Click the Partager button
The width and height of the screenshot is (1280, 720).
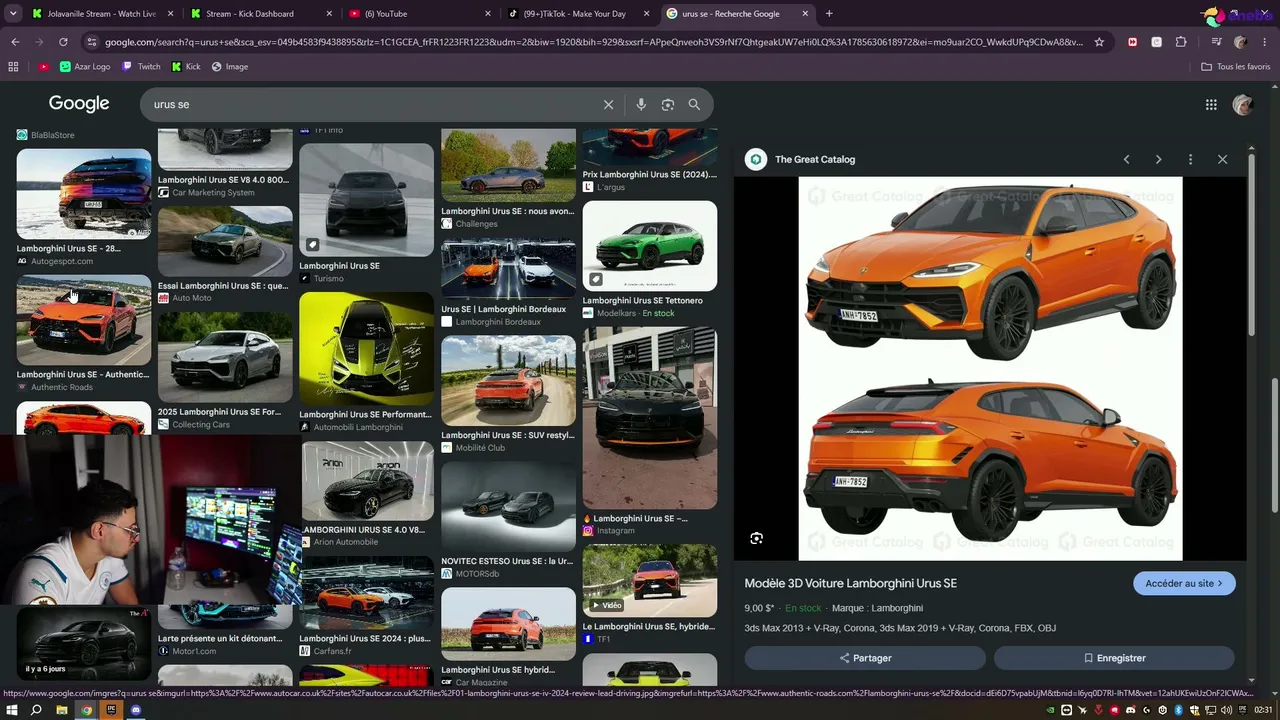pyautogui.click(x=865, y=658)
